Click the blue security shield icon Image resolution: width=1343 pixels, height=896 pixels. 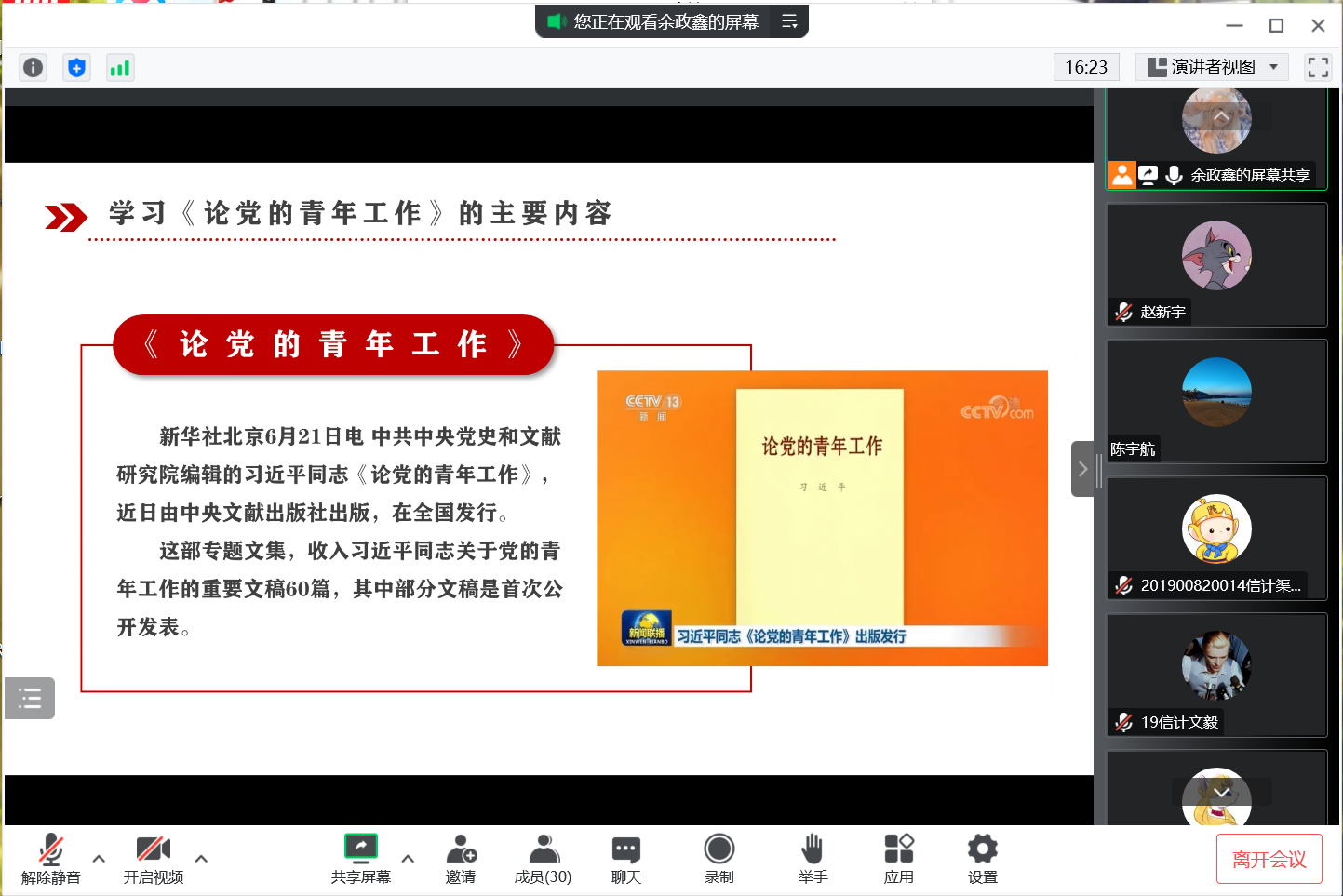point(76,68)
